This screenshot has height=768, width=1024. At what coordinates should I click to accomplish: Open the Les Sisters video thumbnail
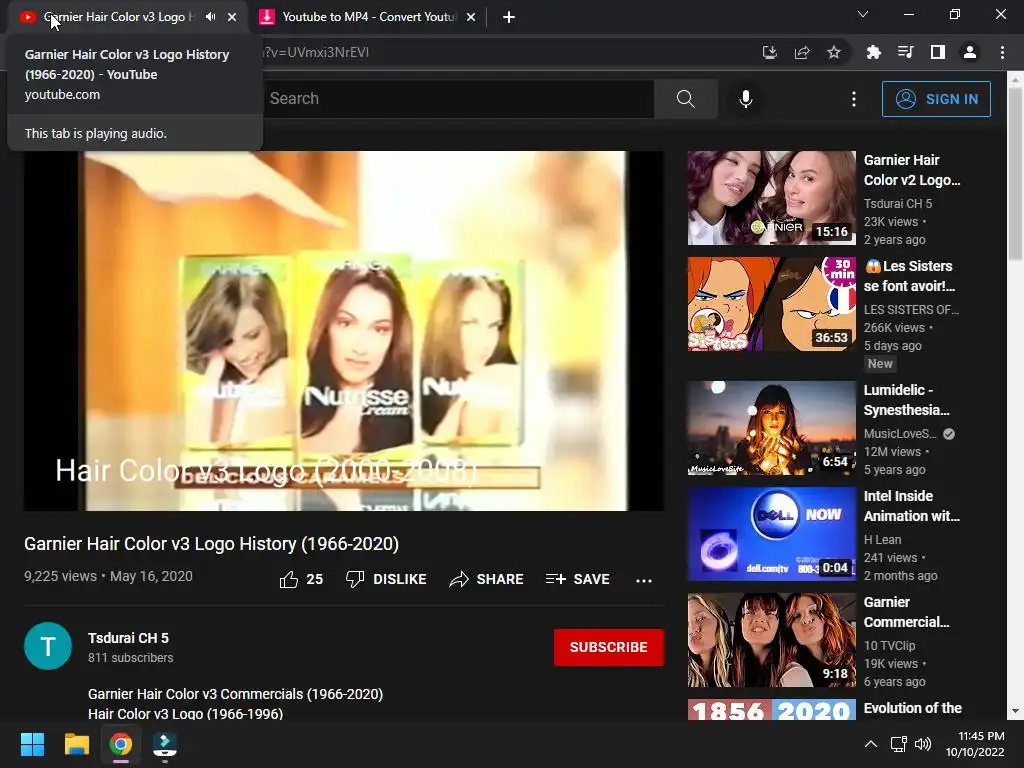pos(771,304)
